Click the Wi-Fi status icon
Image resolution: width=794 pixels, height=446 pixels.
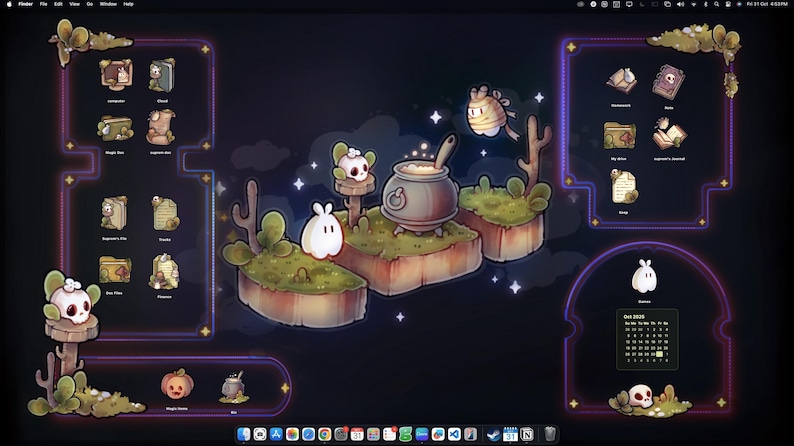tap(694, 4)
